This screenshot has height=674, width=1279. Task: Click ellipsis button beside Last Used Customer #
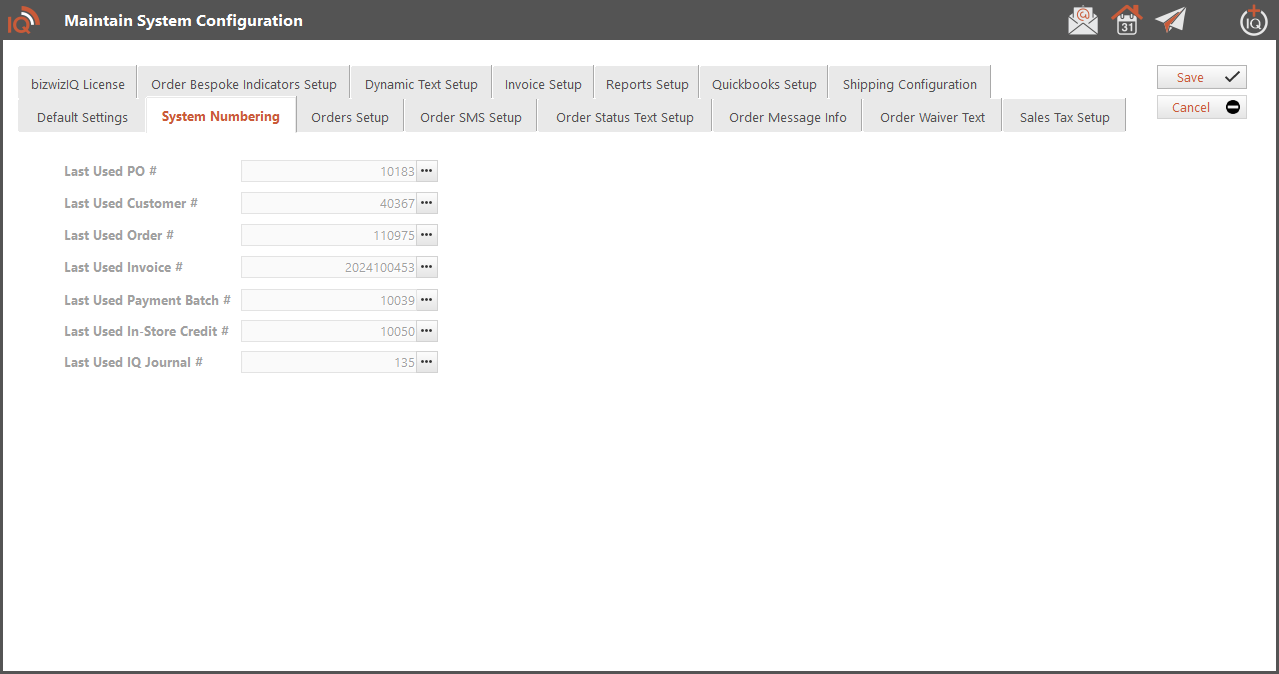point(427,203)
